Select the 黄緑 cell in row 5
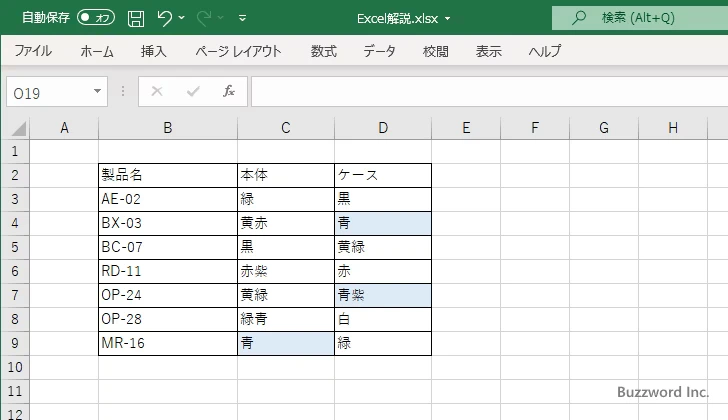This screenshot has height=420, width=728. 383,247
